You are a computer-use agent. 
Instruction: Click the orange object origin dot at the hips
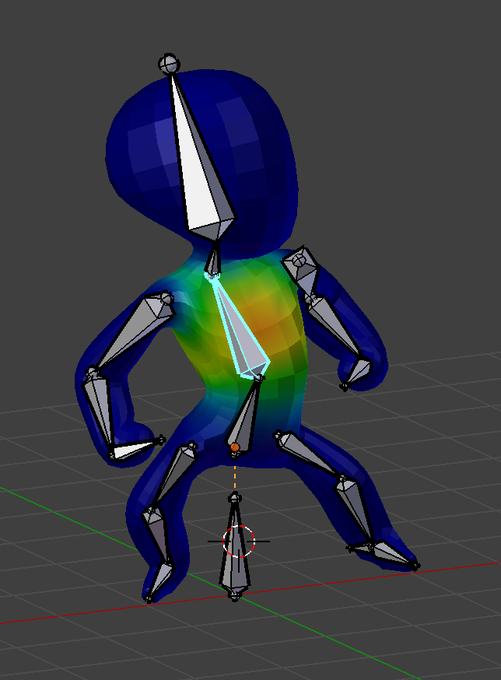235,447
